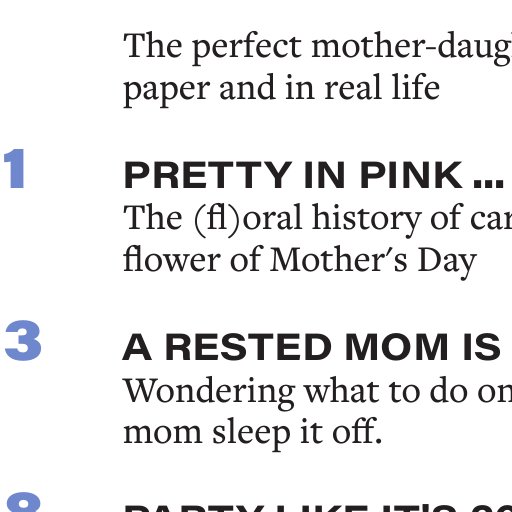Screen dimensions: 512x512
Task: Click the blue page number 1
Action: [x=14, y=169]
